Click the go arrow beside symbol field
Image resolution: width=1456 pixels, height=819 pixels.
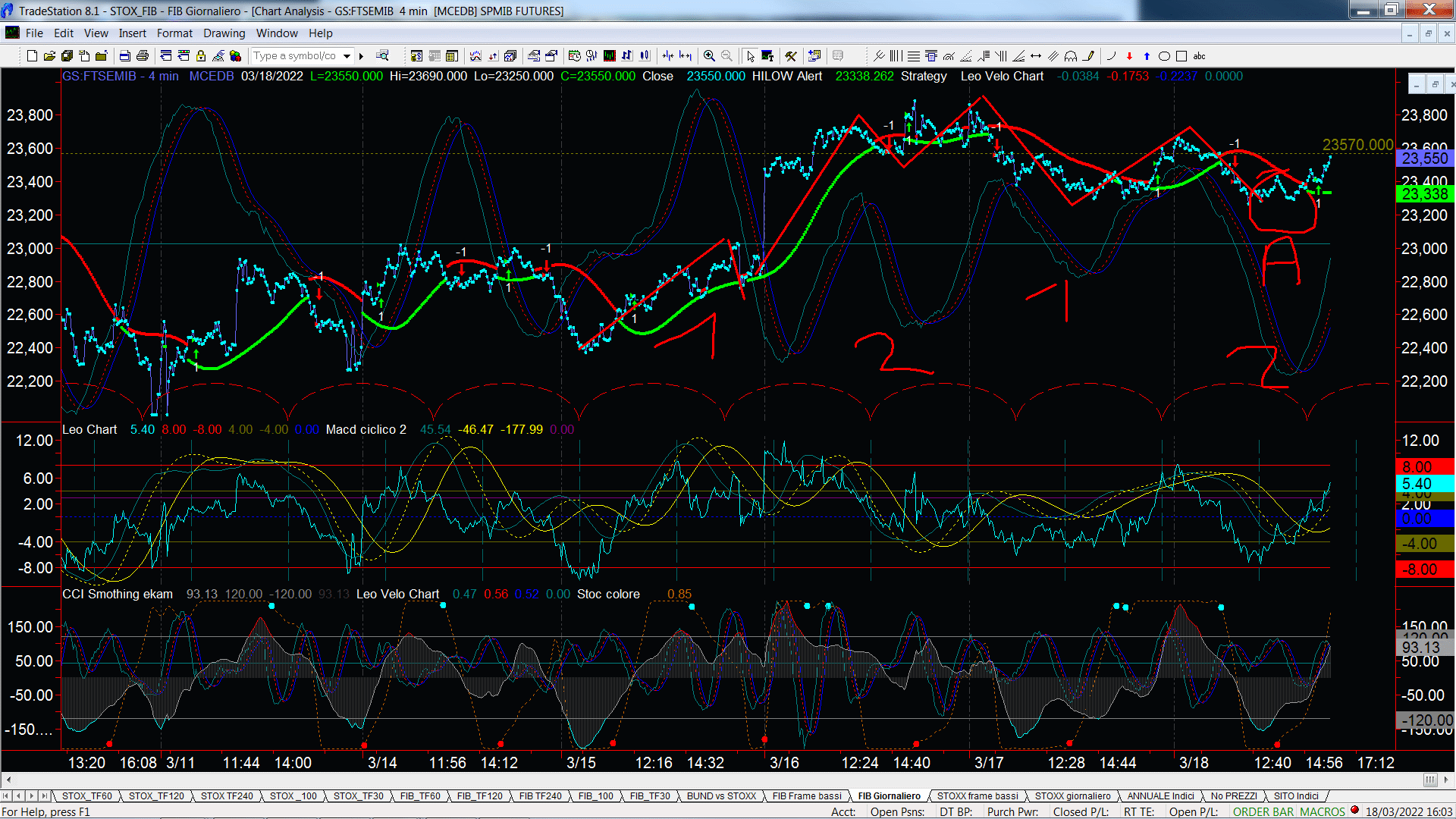361,56
